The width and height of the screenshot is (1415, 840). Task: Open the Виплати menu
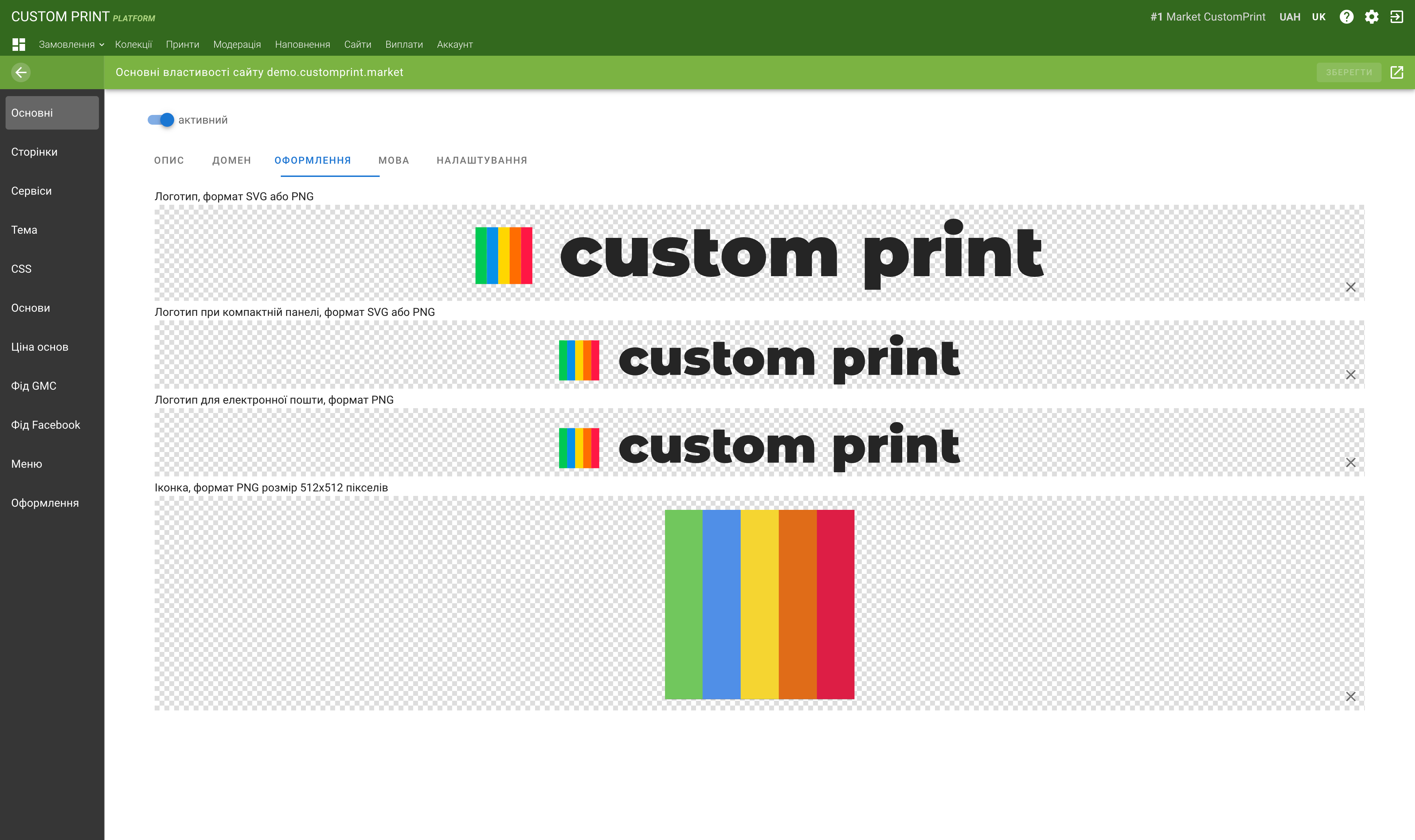pos(404,44)
